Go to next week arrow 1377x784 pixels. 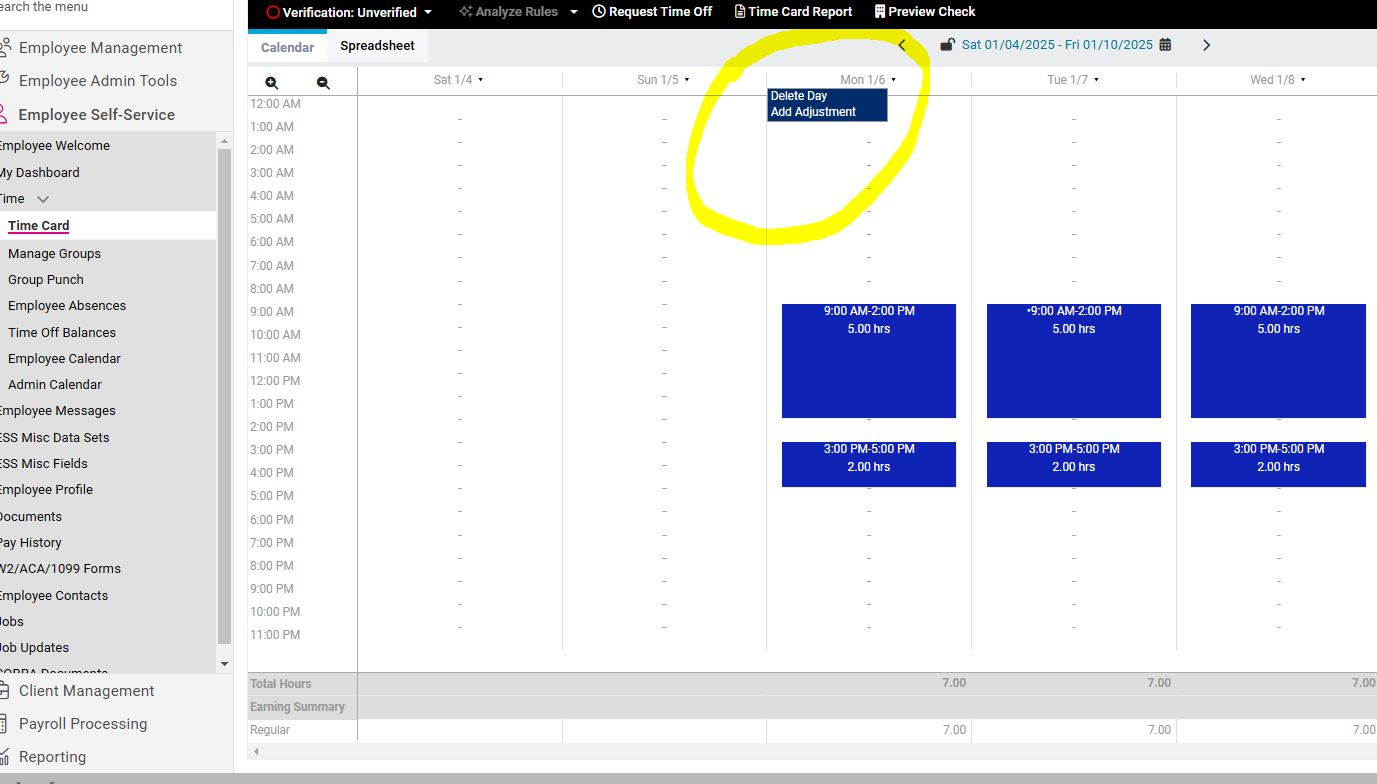pyautogui.click(x=1206, y=45)
